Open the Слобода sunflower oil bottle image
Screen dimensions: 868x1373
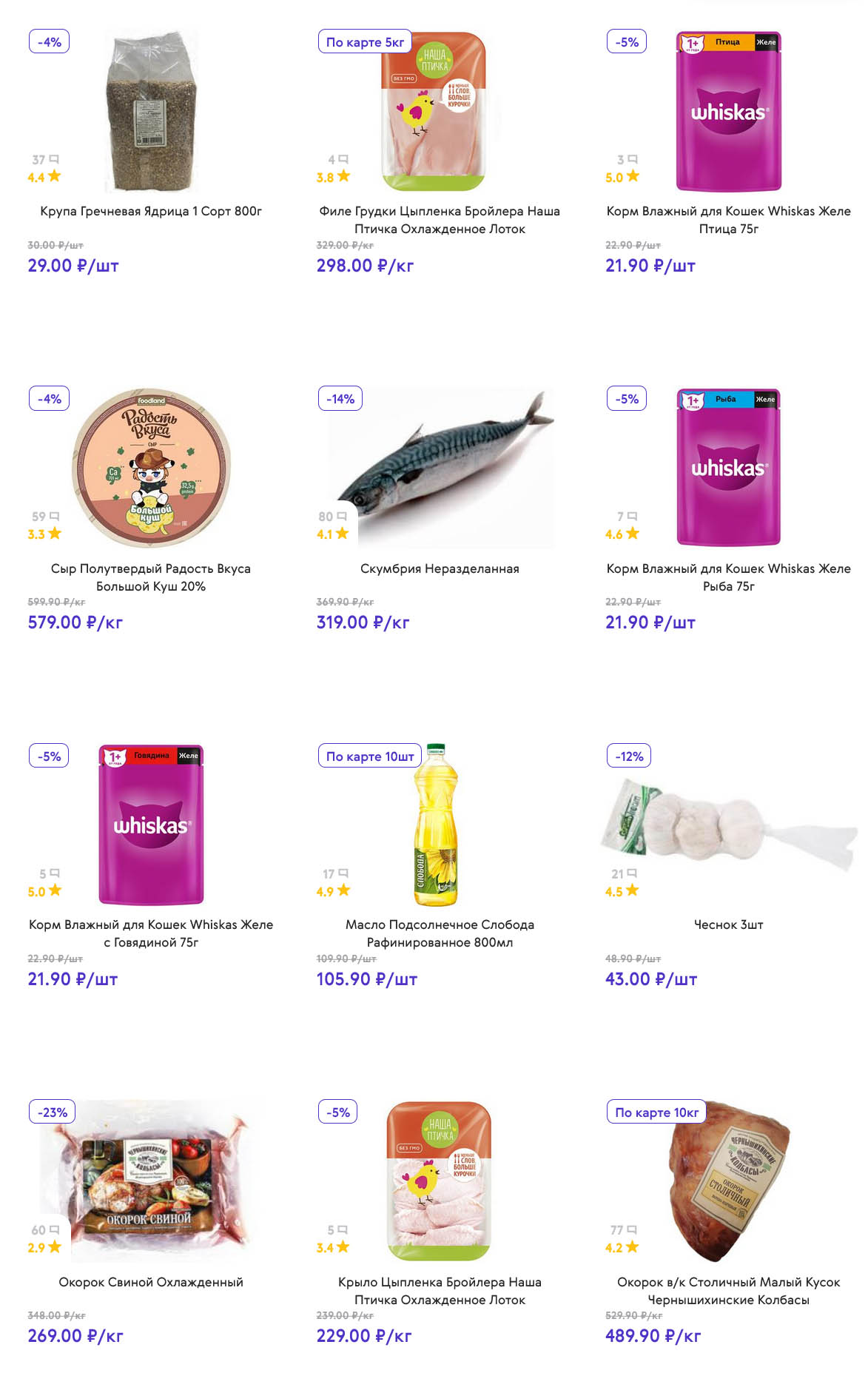[x=437, y=825]
